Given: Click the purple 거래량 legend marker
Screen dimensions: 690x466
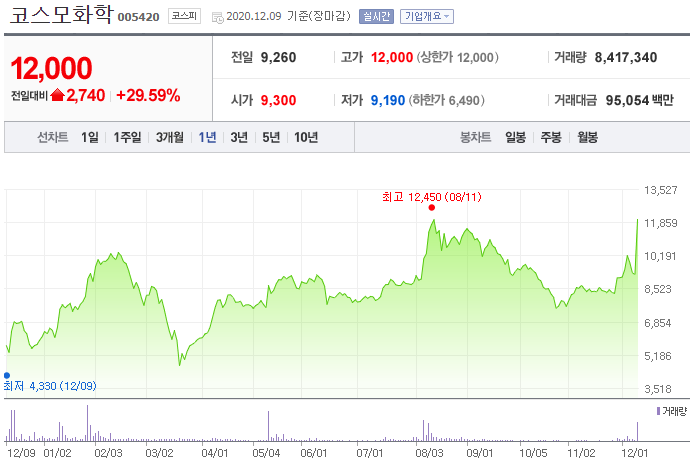Looking at the screenshot, I should (658, 411).
